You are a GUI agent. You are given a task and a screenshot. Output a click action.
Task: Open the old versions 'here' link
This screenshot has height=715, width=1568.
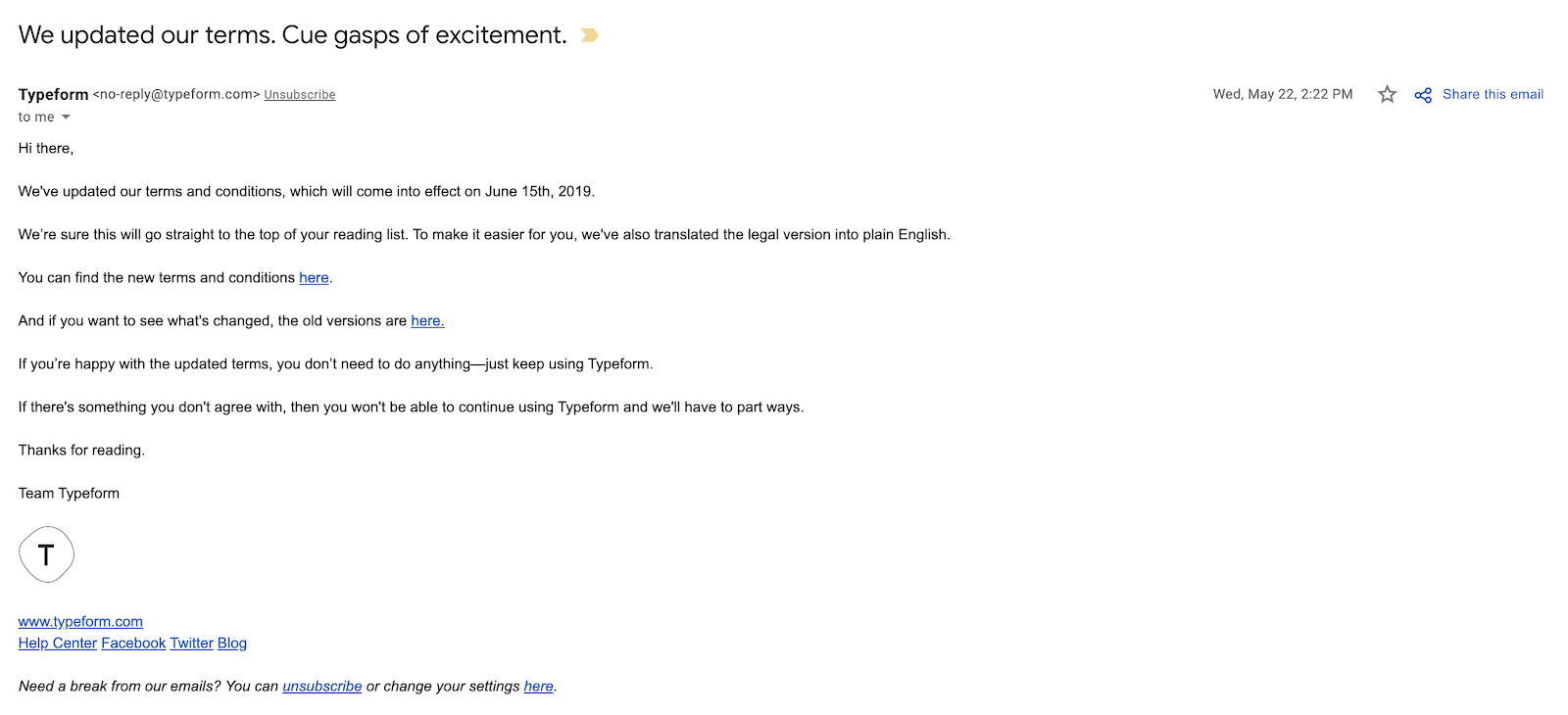pyautogui.click(x=427, y=321)
